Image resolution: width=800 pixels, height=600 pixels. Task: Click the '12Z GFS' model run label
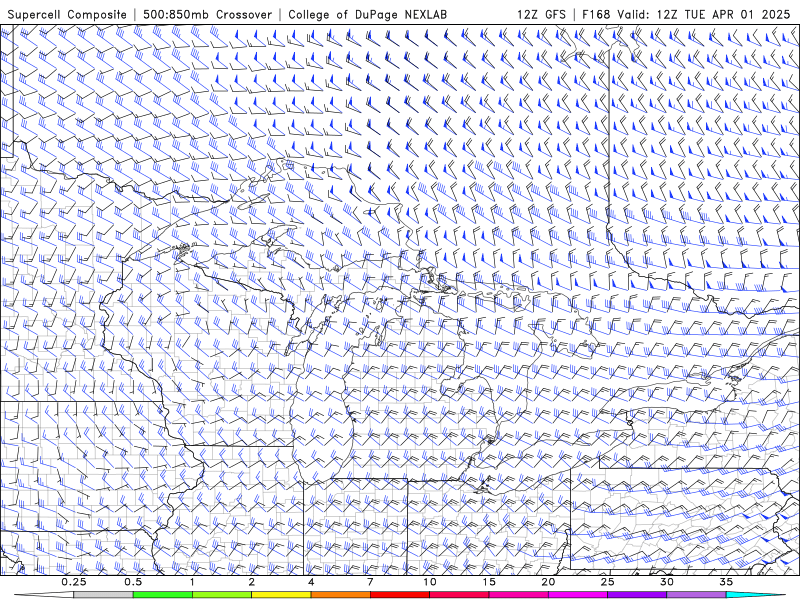coord(541,14)
